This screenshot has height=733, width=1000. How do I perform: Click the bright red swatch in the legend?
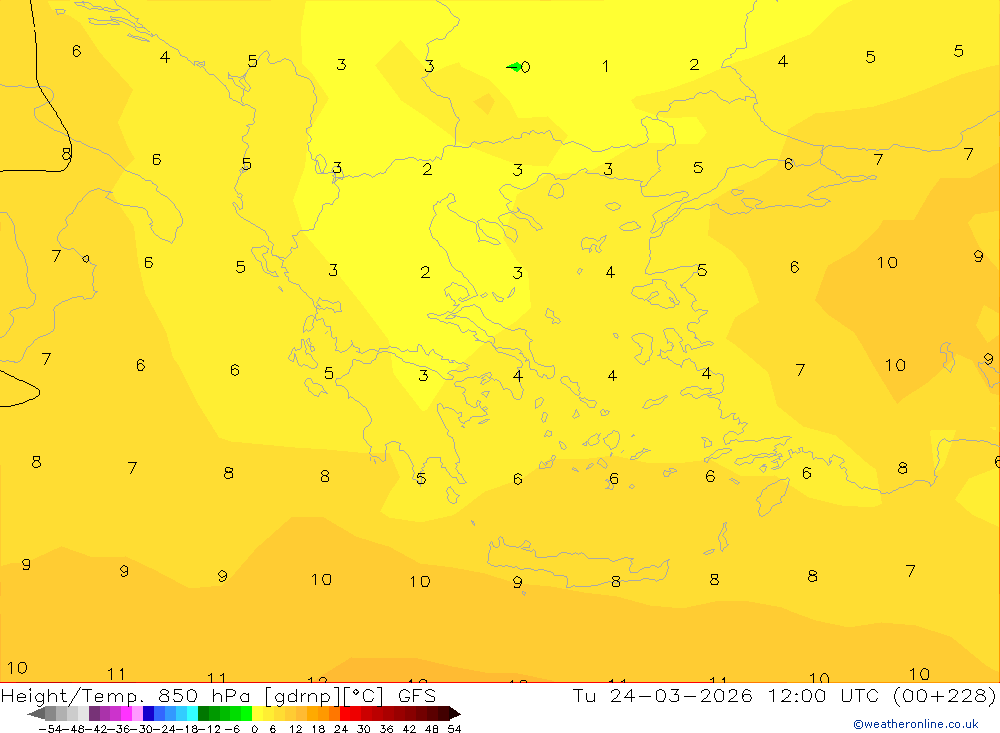click(x=345, y=714)
